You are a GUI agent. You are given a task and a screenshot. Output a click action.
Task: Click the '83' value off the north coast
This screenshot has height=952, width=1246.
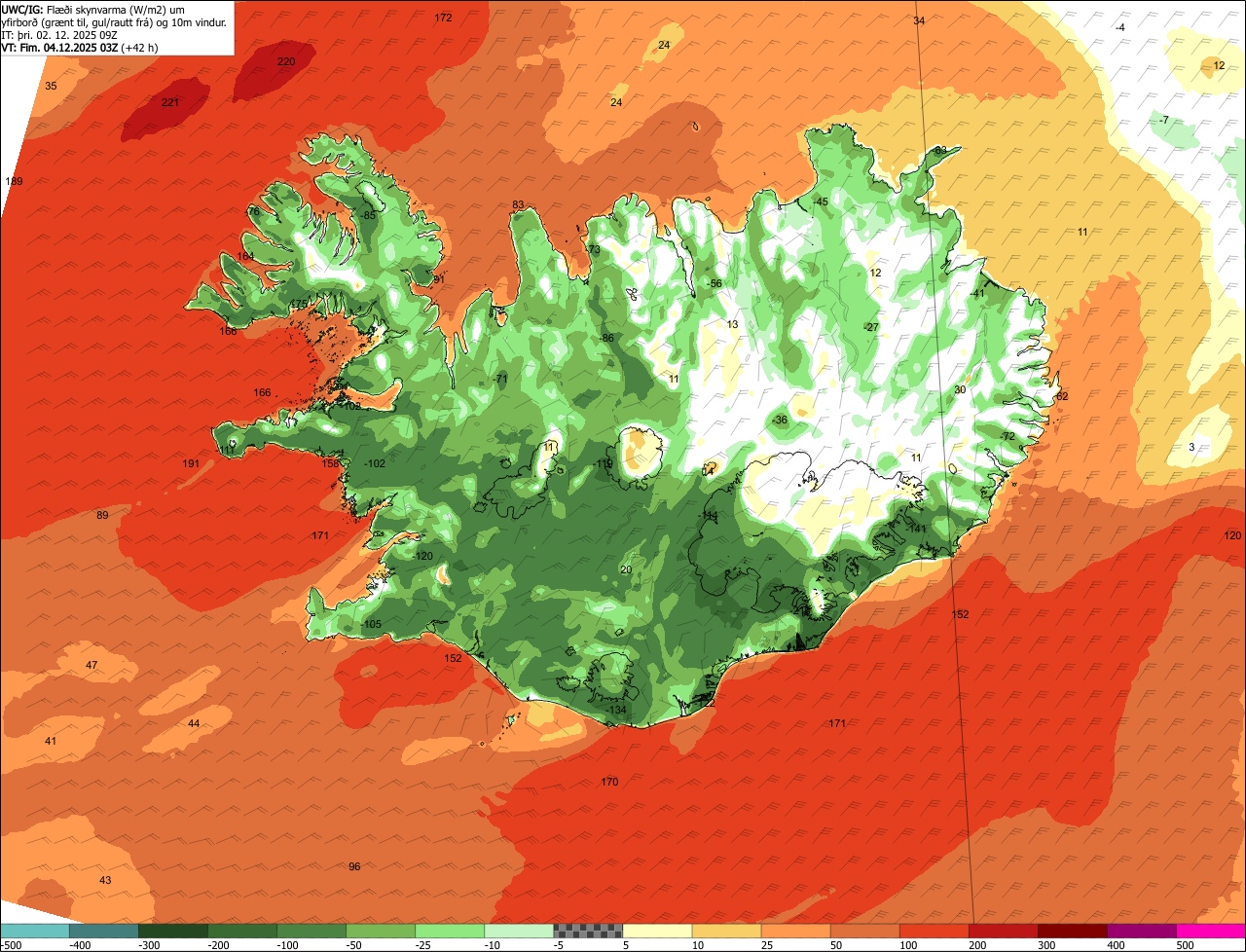518,204
